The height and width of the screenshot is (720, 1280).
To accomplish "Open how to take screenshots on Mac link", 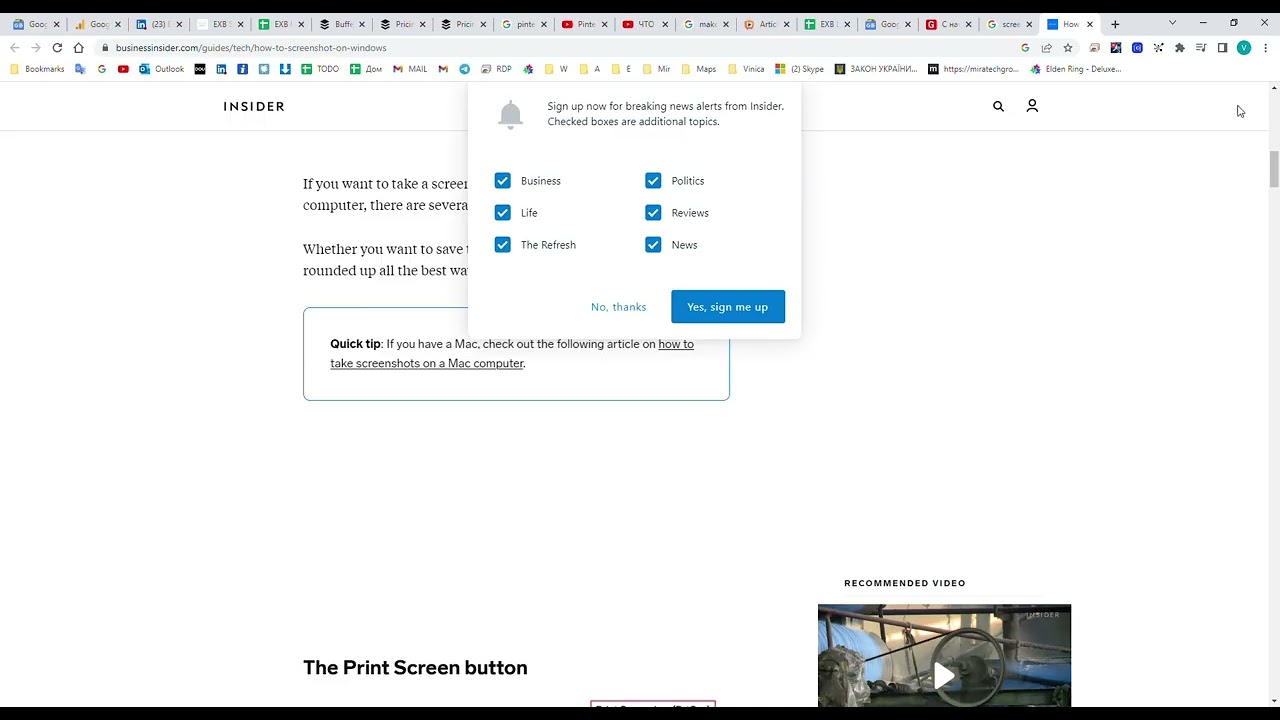I will tap(512, 353).
